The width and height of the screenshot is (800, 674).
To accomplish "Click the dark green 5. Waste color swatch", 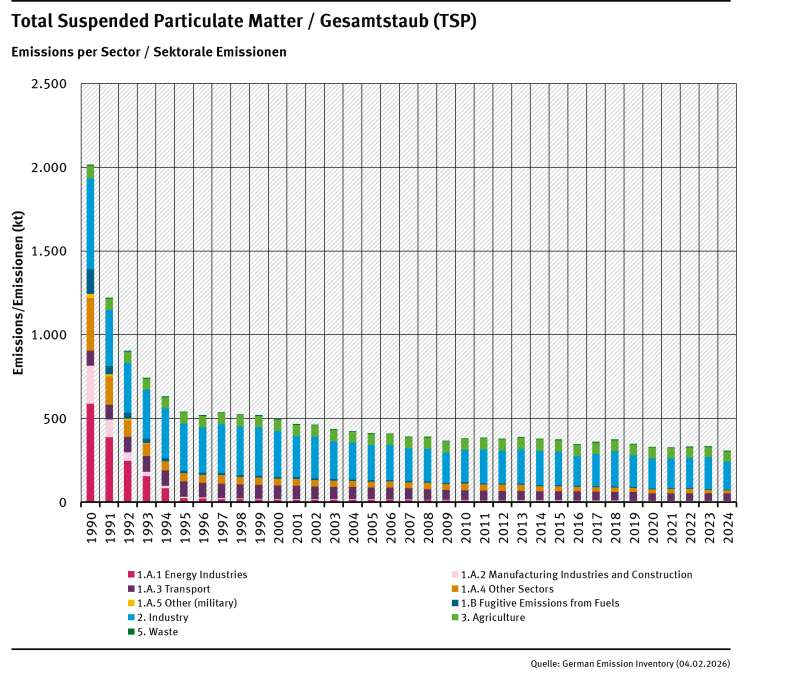I will (130, 631).
